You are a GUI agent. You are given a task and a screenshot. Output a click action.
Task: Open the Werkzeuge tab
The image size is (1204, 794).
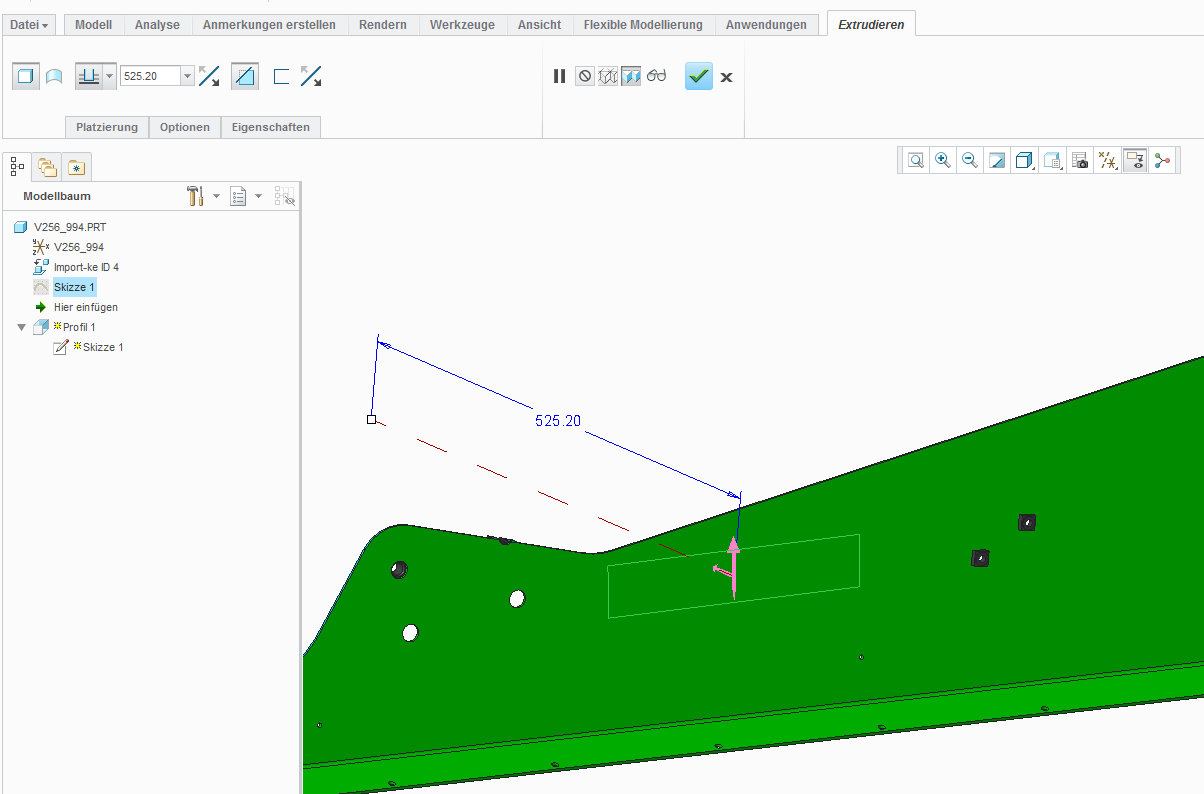(462, 25)
